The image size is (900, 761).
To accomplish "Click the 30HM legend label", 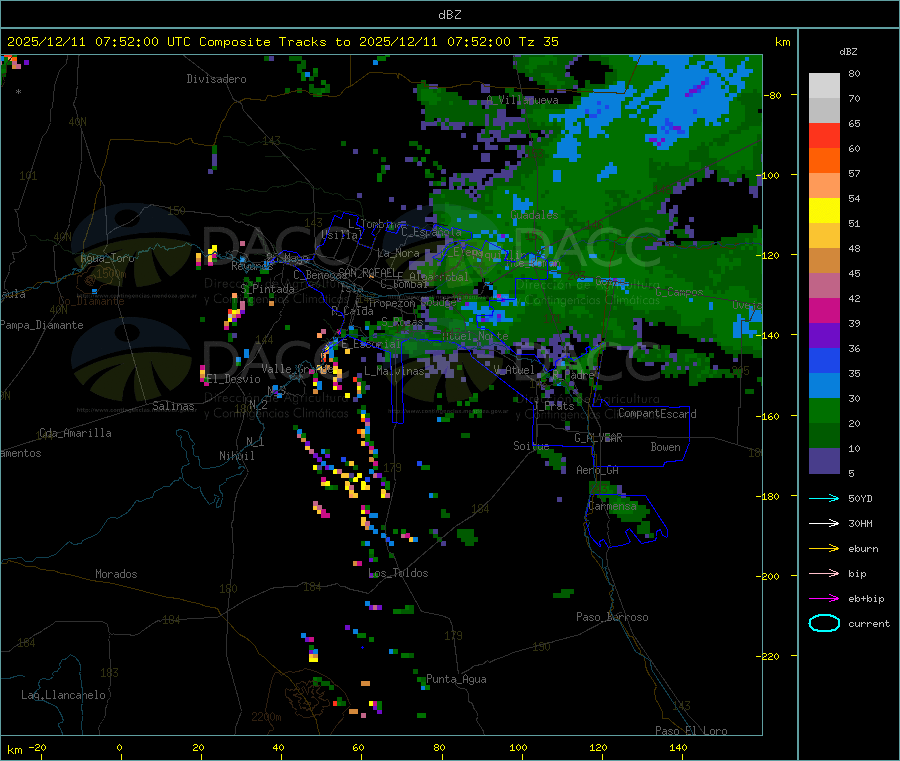I will tap(860, 523).
